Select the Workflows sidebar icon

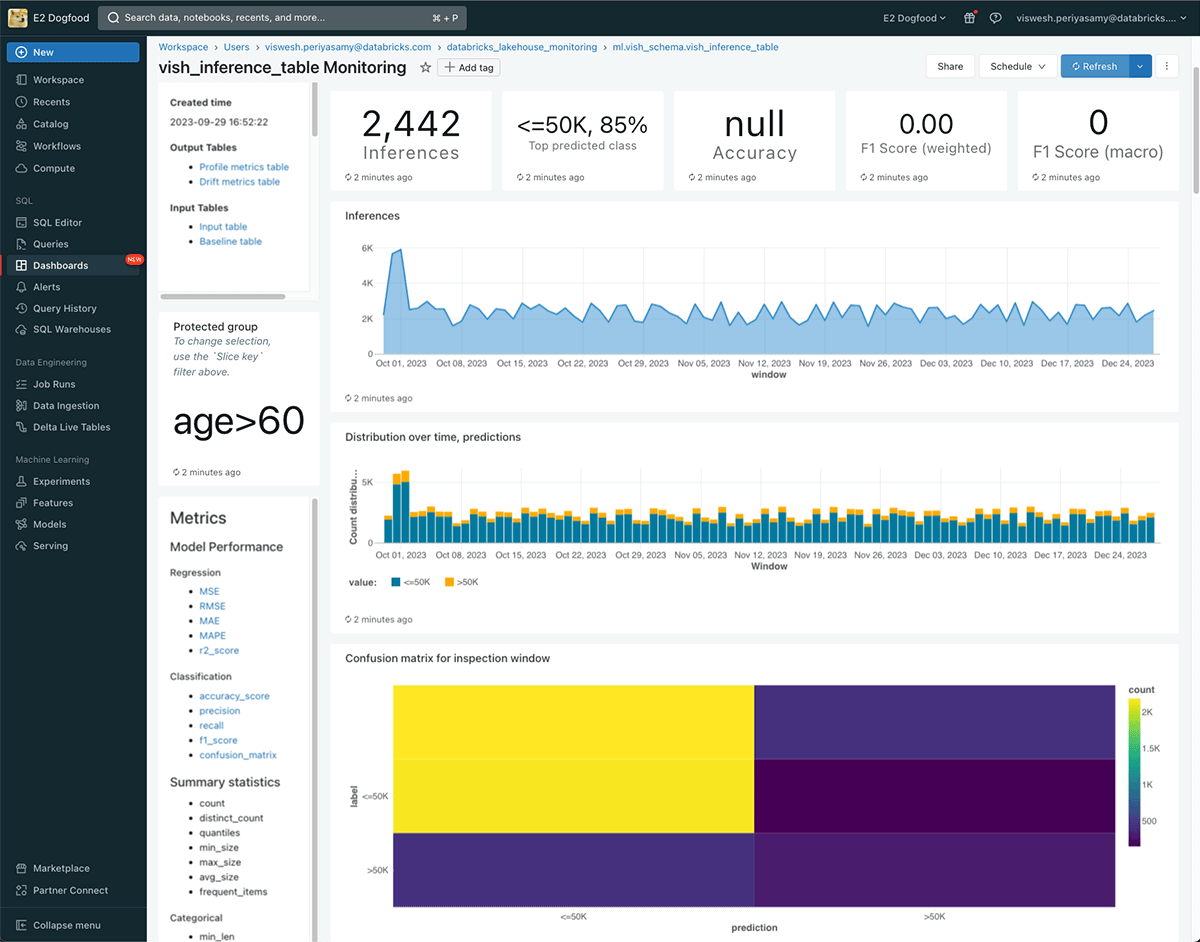coord(49,145)
